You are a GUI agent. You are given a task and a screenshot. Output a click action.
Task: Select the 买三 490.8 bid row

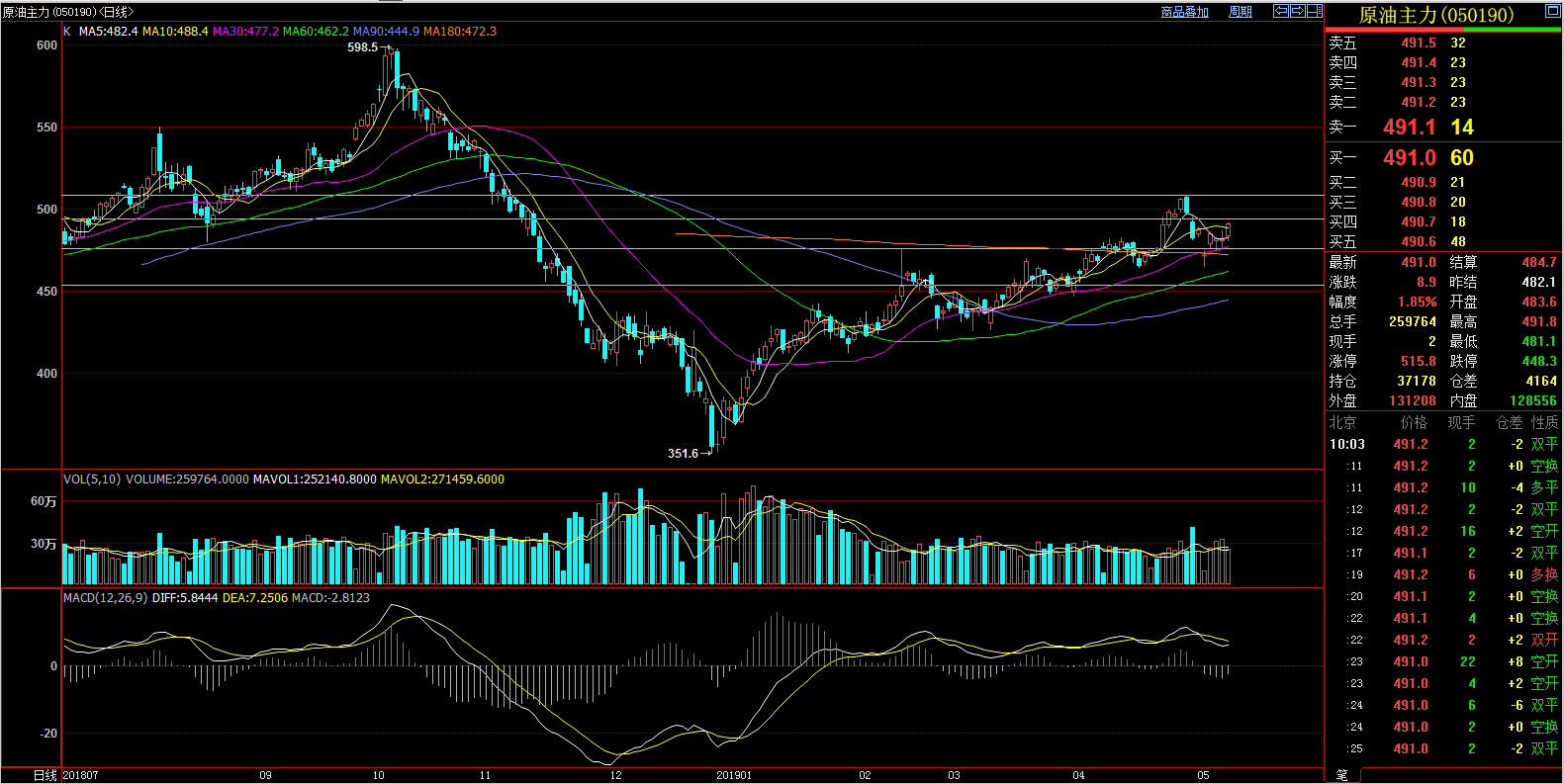1442,202
